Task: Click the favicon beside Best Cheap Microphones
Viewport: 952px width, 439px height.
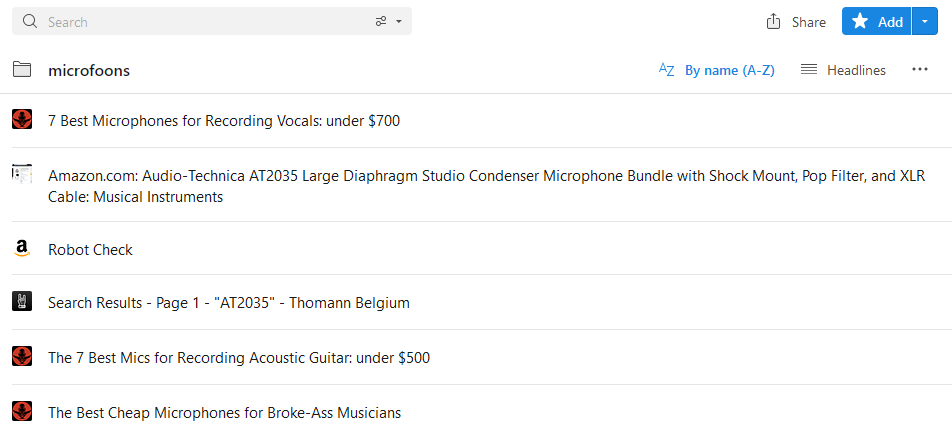Action: point(22,411)
